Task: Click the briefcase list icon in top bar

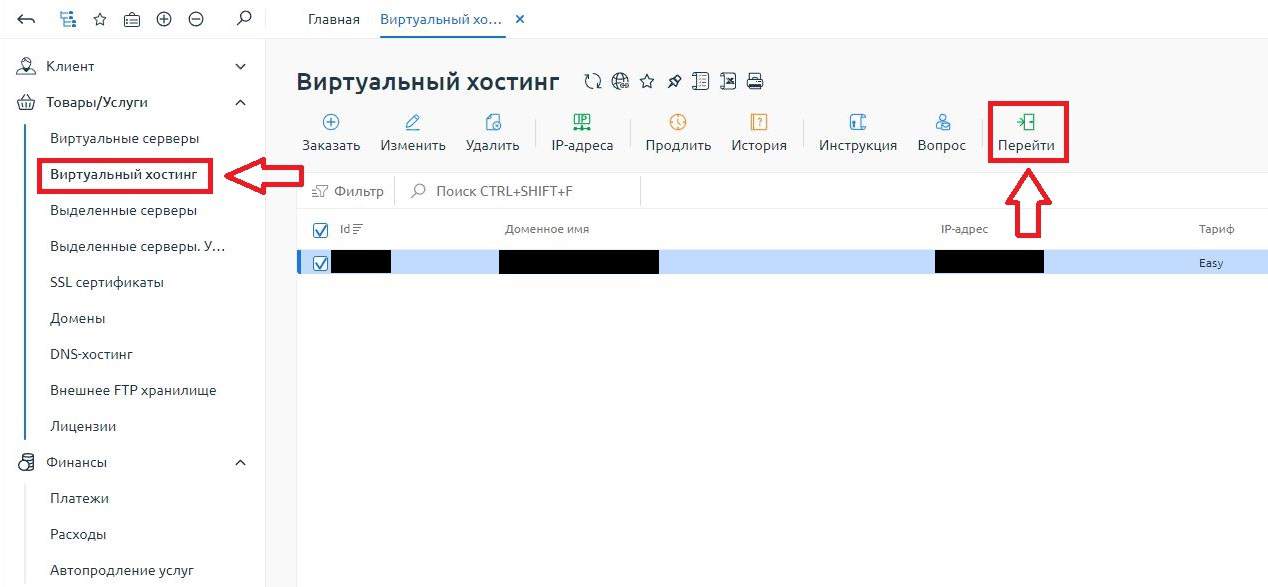Action: (x=131, y=19)
